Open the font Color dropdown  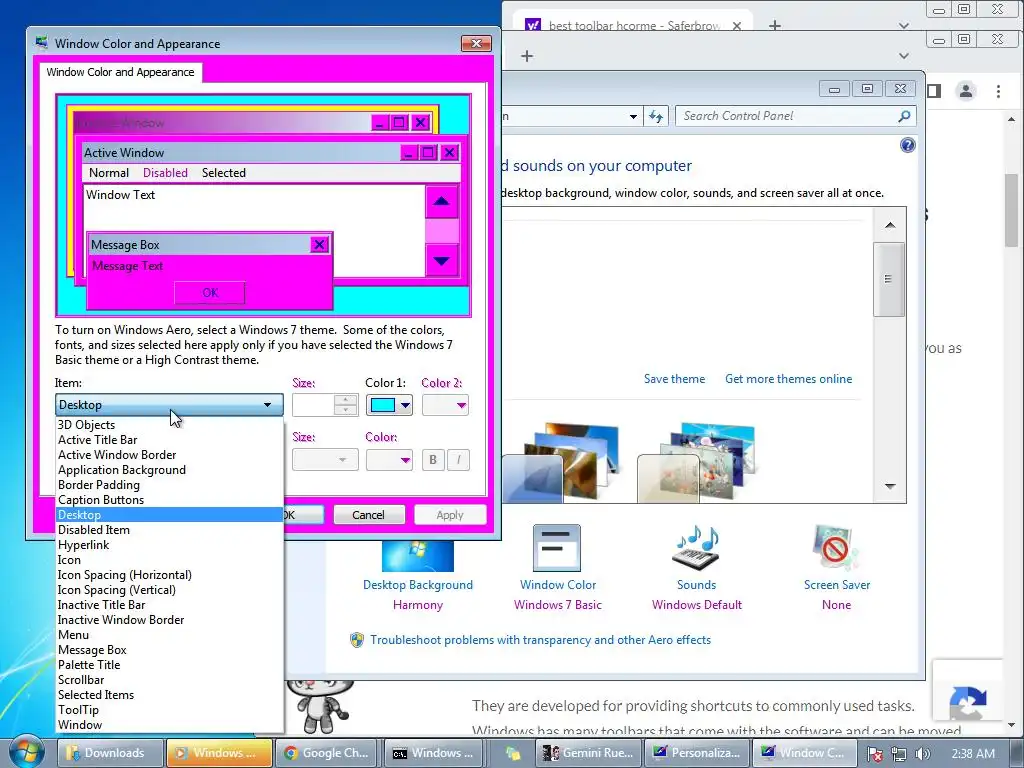point(389,460)
